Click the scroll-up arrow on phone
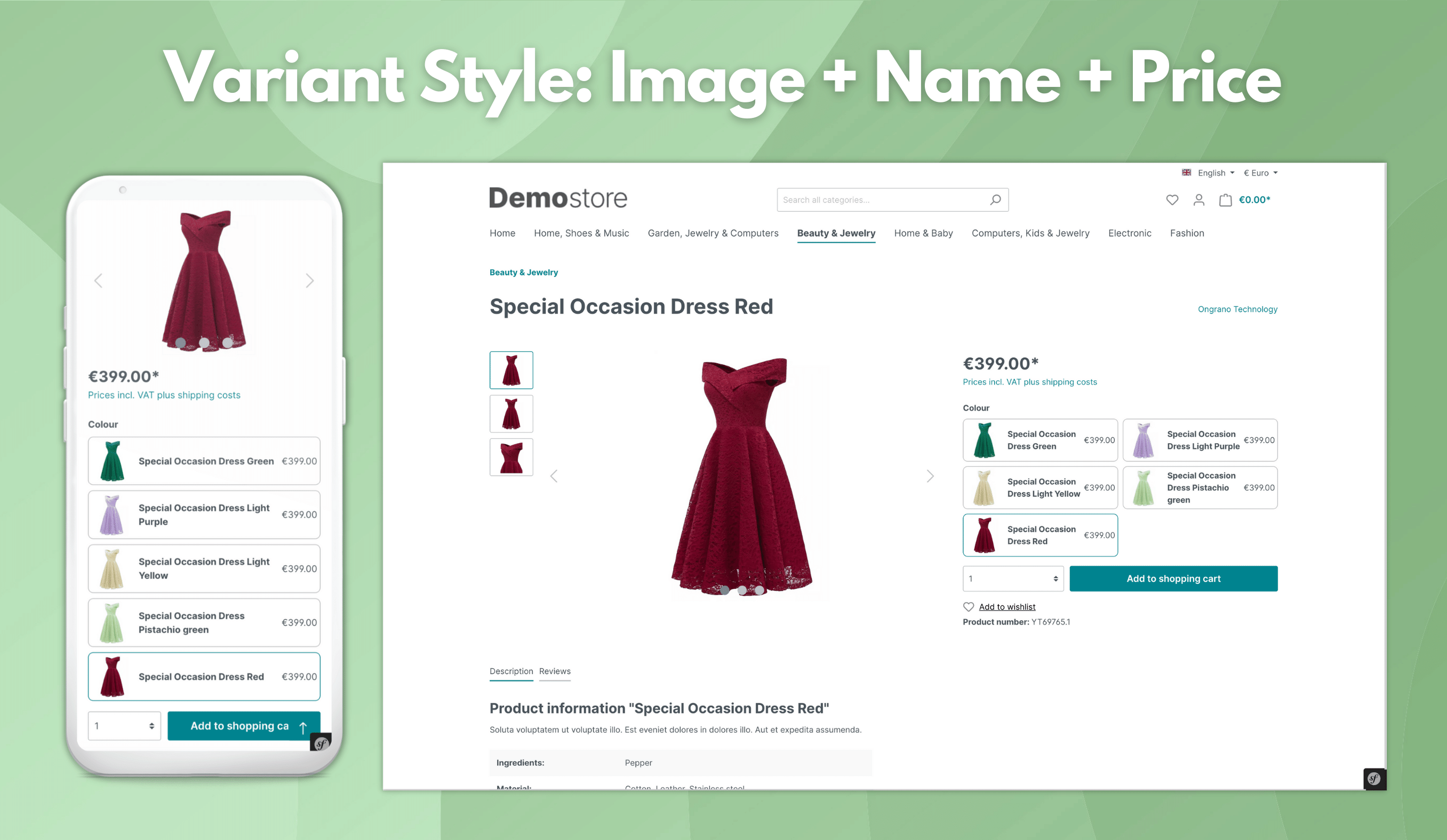Image resolution: width=1447 pixels, height=840 pixels. tap(303, 727)
